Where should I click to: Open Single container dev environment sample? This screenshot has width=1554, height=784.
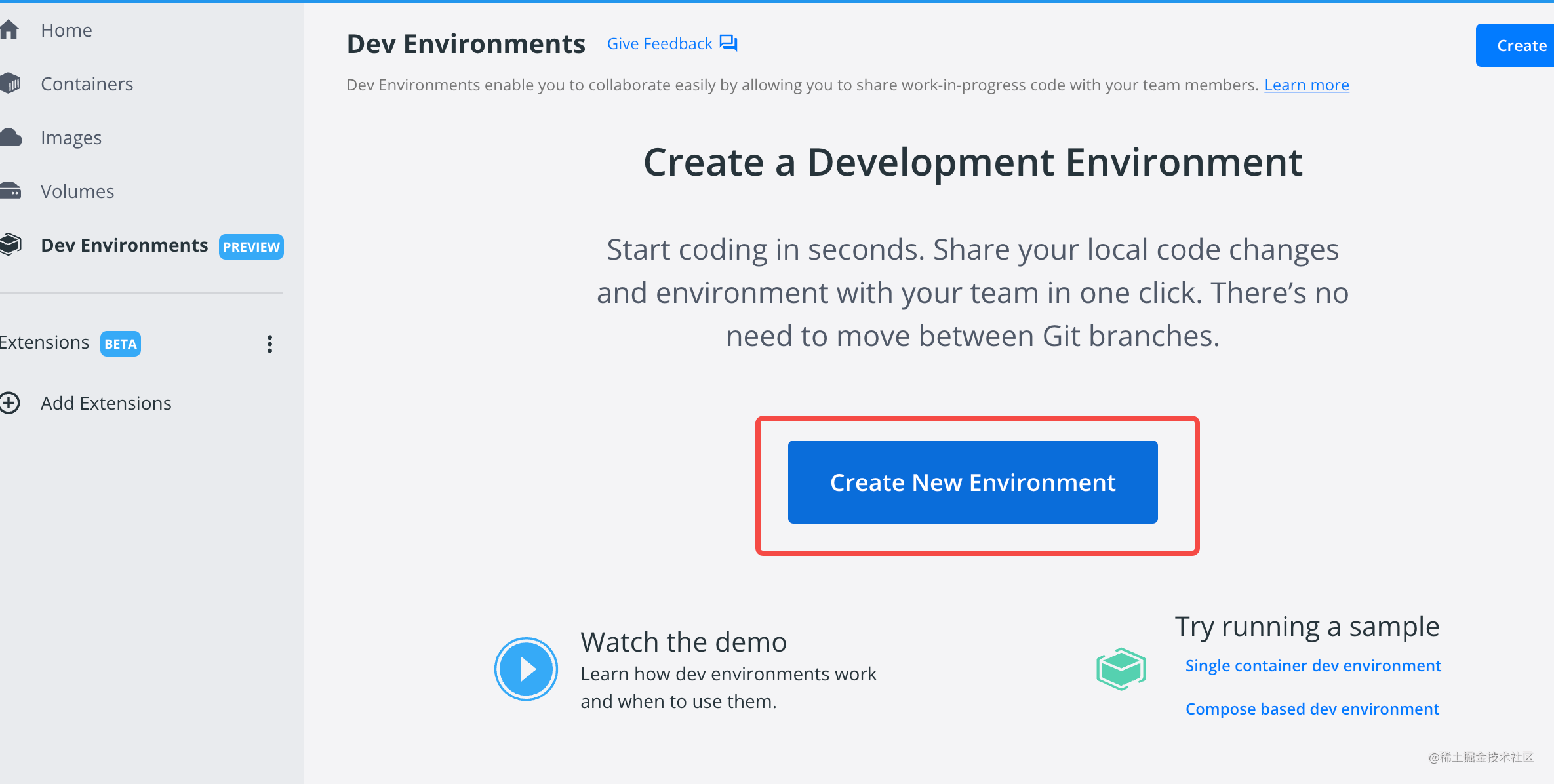pos(1313,665)
